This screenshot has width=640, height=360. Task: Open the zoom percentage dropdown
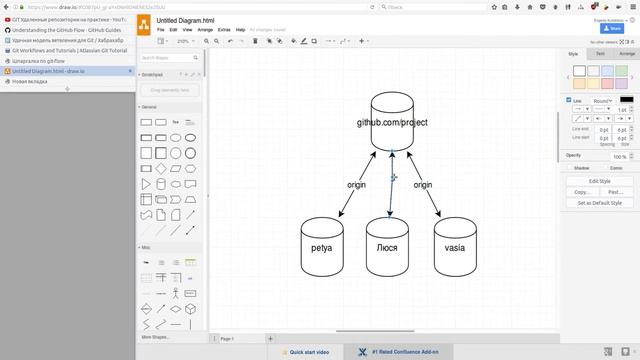186,41
